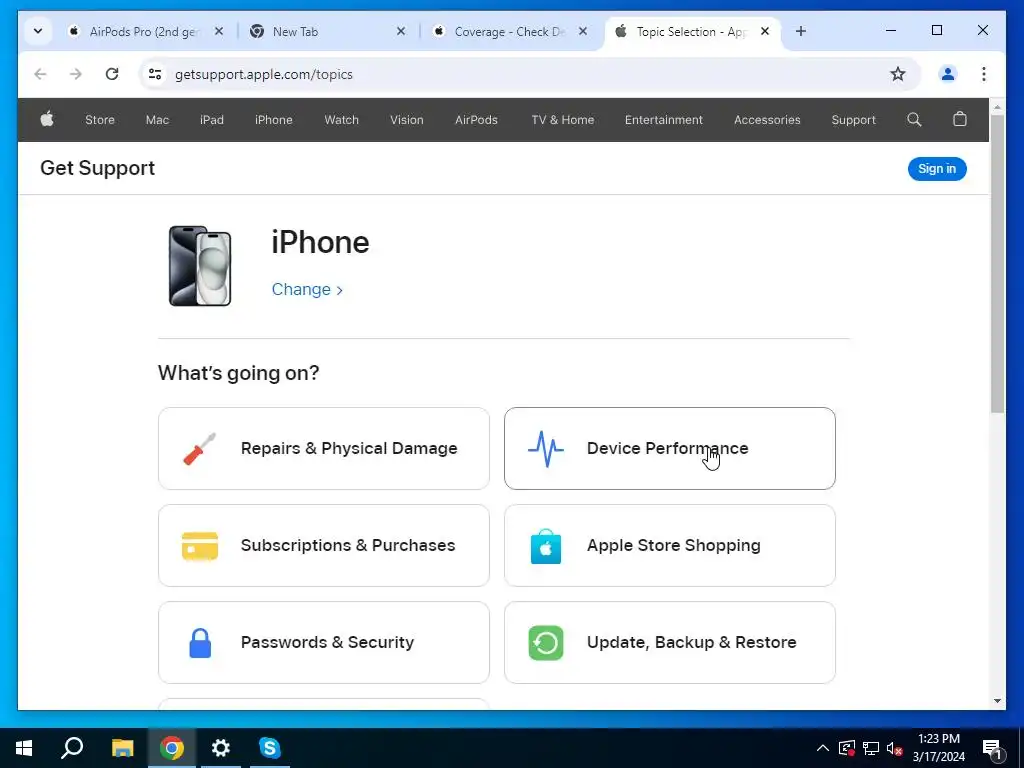Select Apple Store Shopping topic
The image size is (1024, 768).
coord(670,545)
